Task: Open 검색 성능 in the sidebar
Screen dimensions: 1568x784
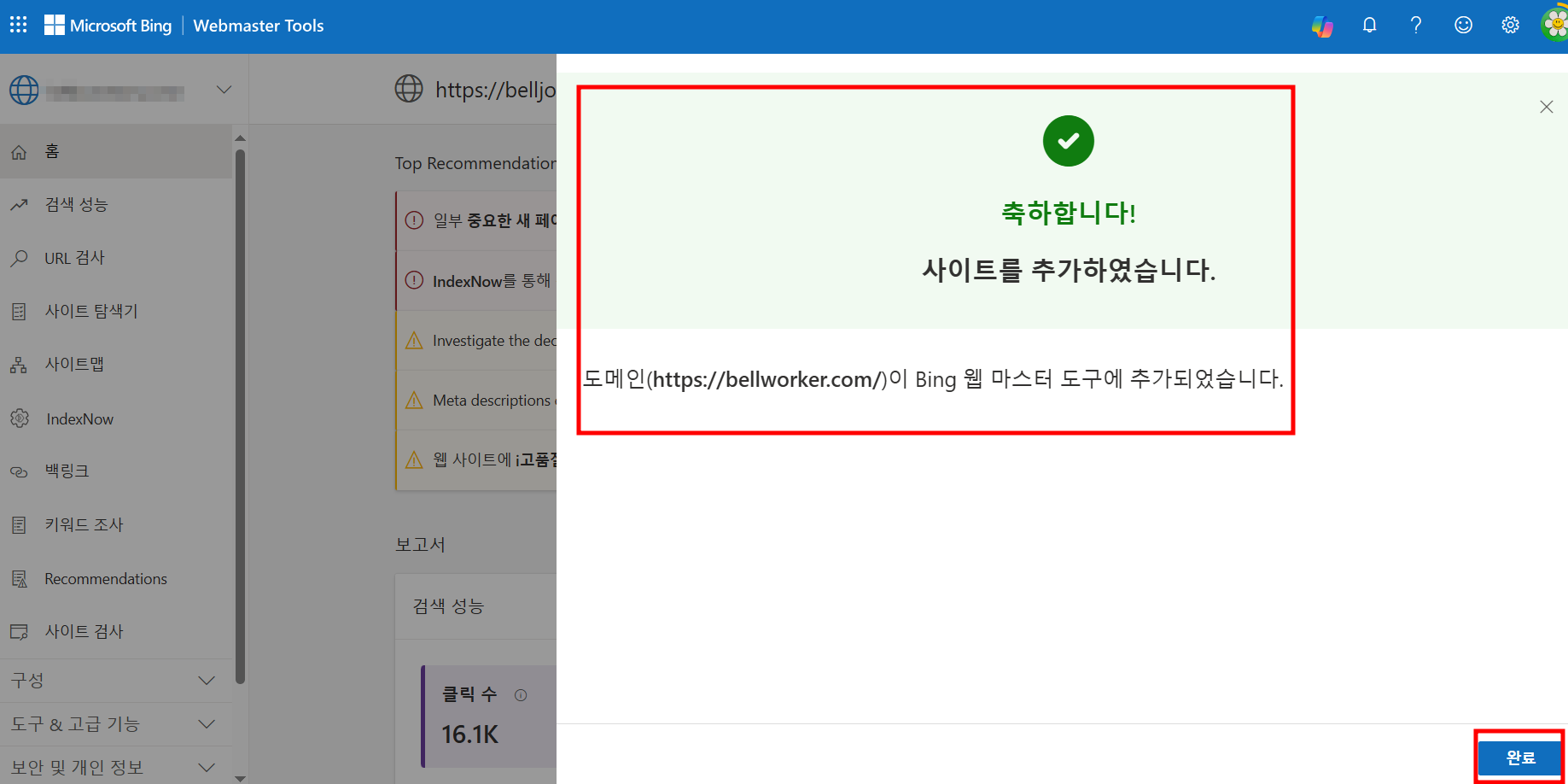Action: (x=116, y=204)
